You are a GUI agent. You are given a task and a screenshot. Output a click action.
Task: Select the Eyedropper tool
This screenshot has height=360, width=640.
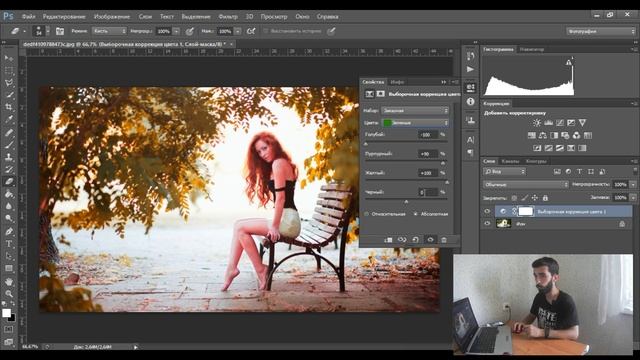(x=9, y=120)
